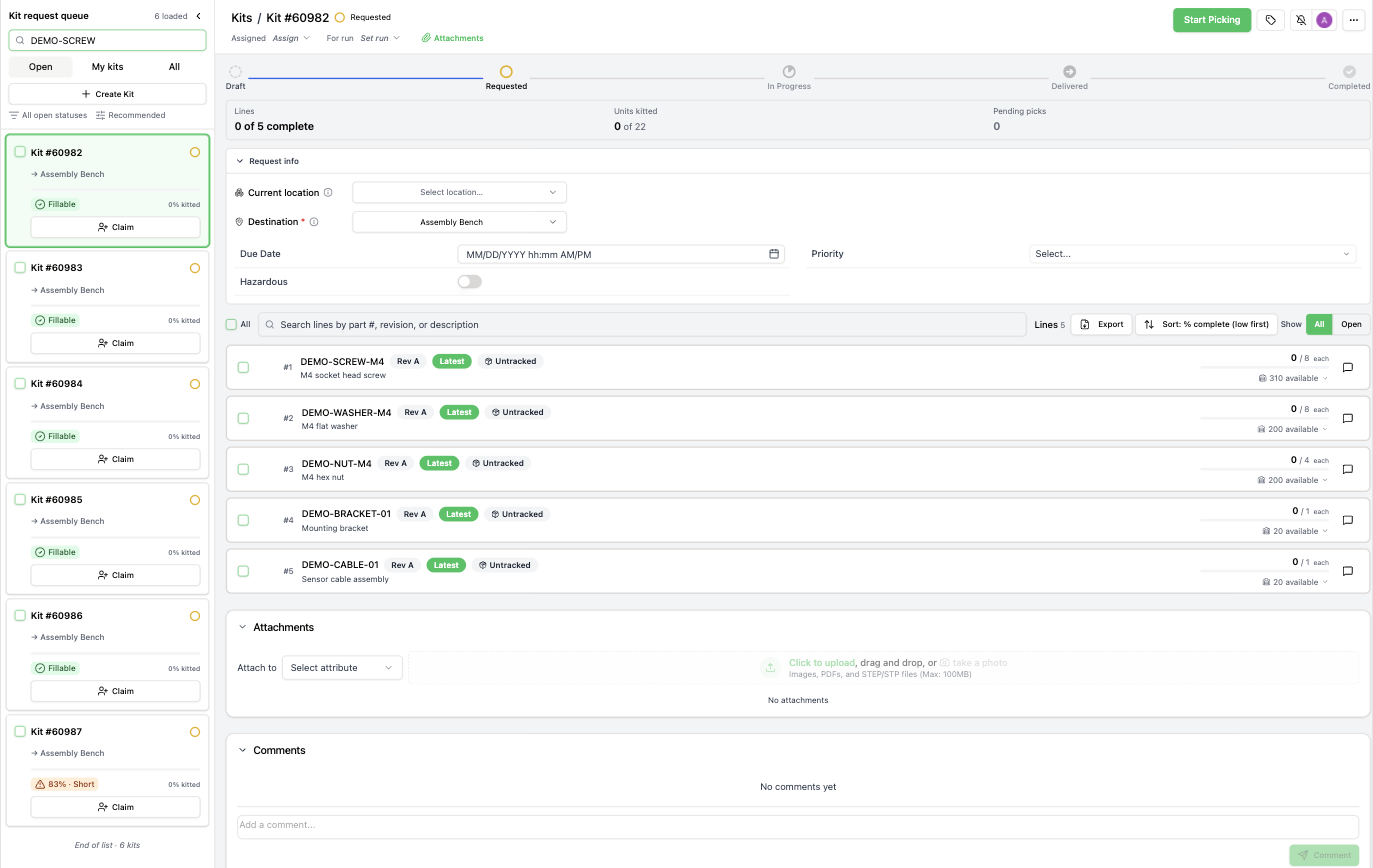Collapse the kit request queue panel
Viewport: 1373px width, 868px height.
coord(198,16)
